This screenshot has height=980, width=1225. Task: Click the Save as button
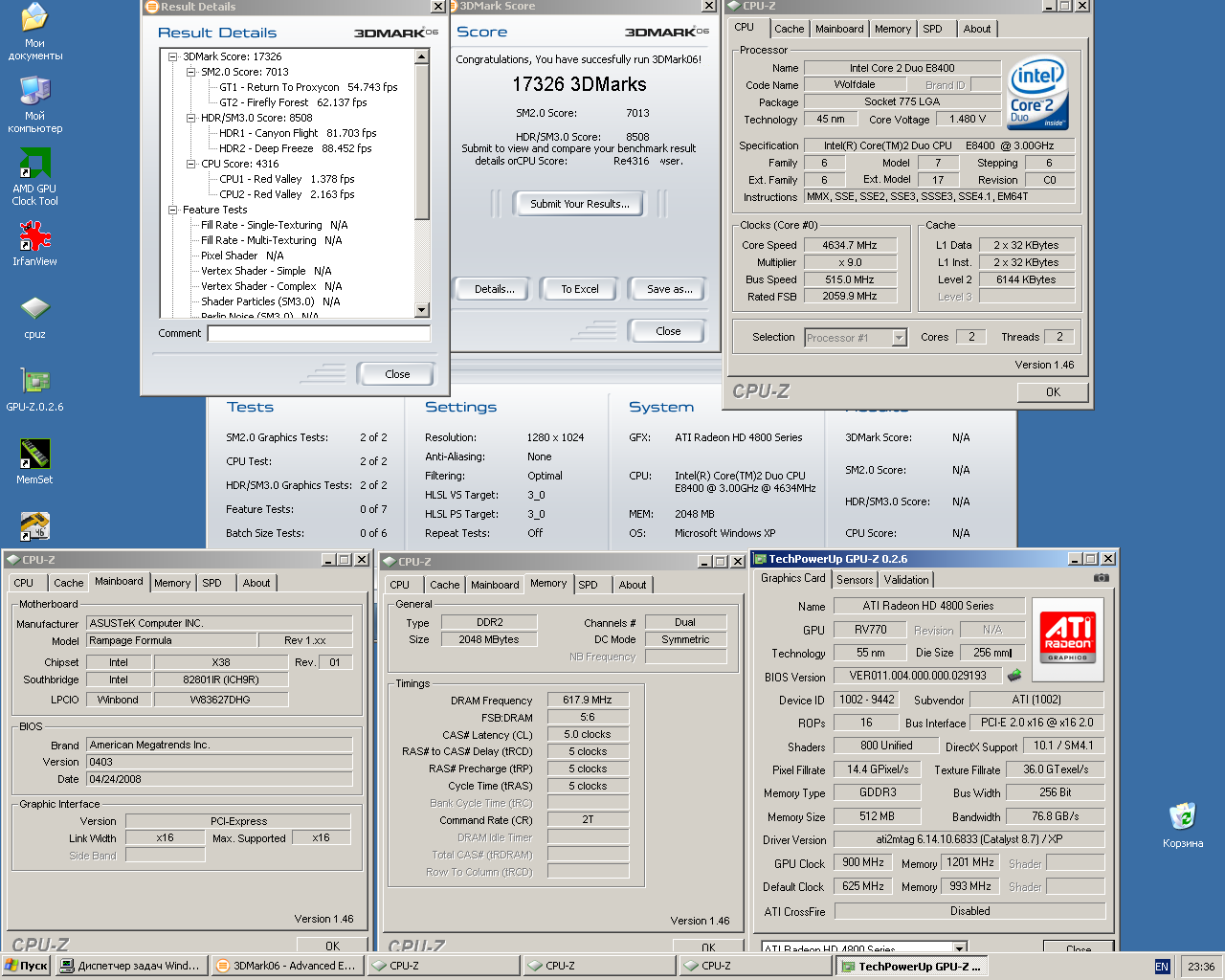670,289
